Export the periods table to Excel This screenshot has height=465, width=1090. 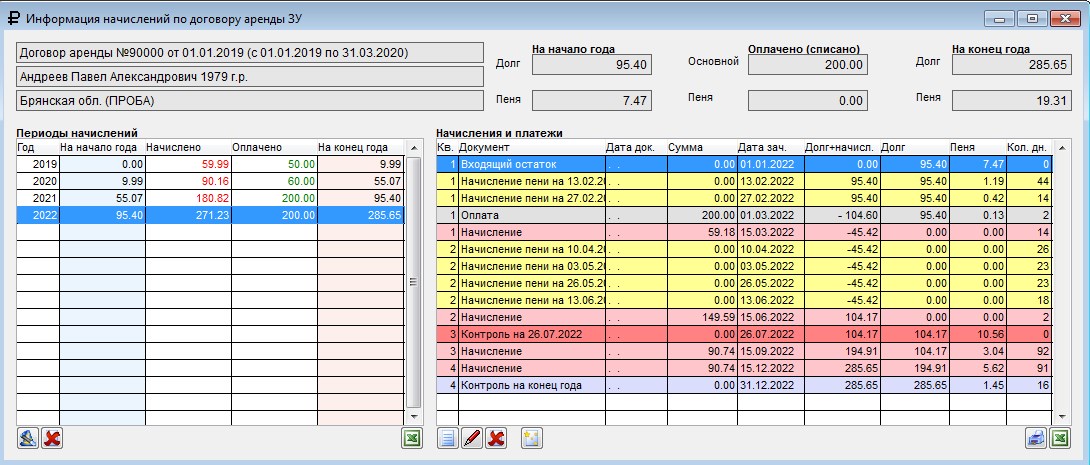tap(412, 438)
